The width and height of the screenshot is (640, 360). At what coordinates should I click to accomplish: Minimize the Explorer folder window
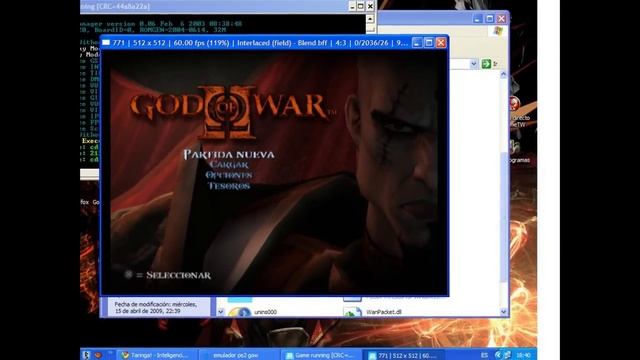[478, 18]
